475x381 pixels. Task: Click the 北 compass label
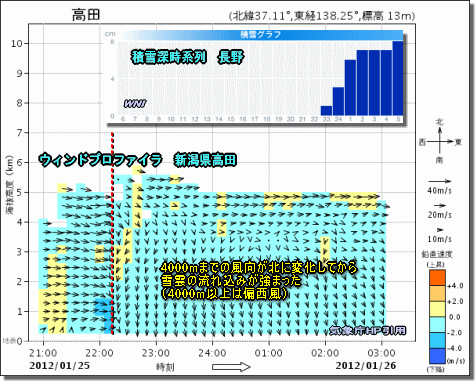pyautogui.click(x=440, y=122)
